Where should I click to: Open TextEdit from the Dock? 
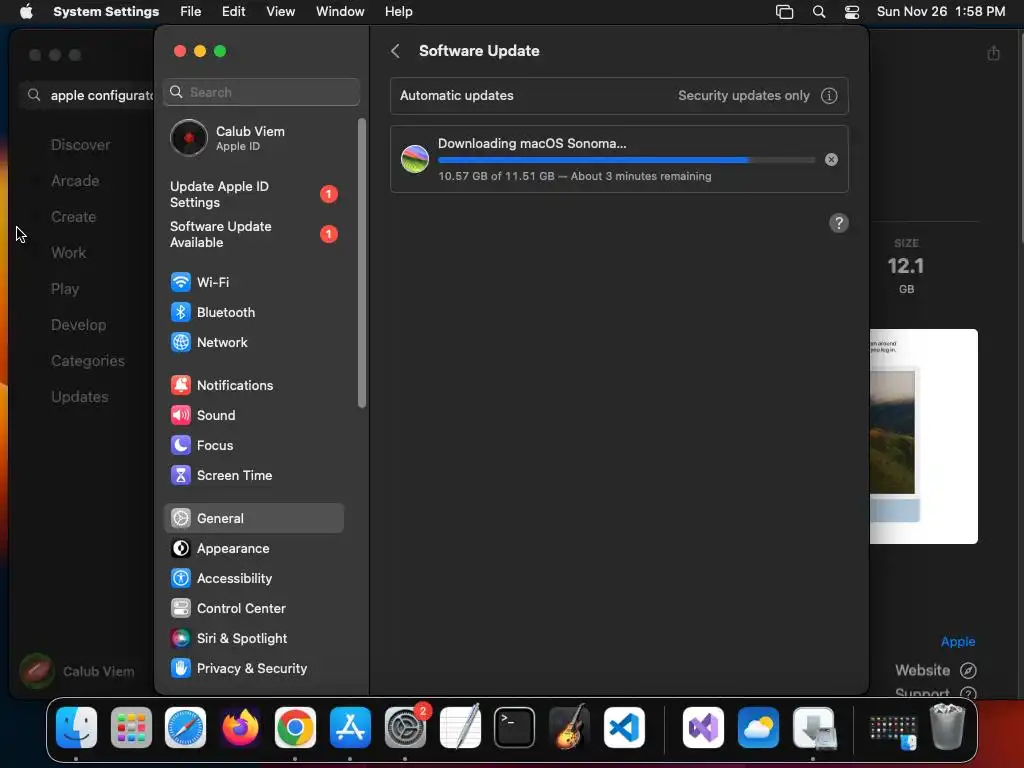460,728
